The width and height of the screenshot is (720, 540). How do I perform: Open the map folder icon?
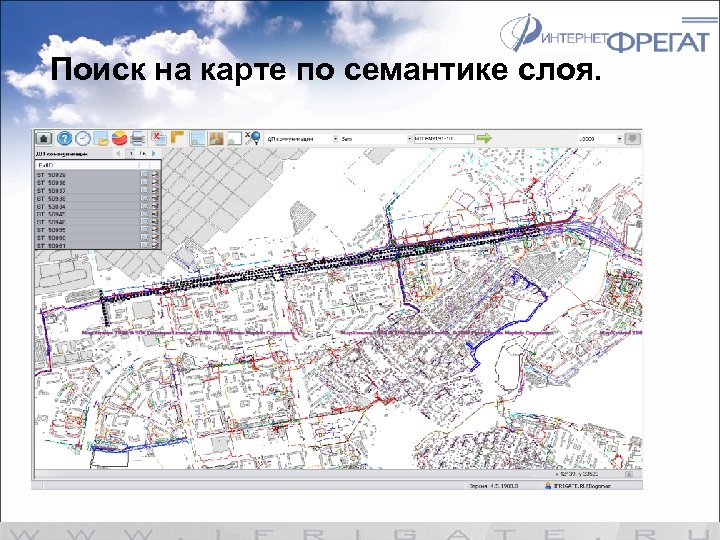coord(101,138)
